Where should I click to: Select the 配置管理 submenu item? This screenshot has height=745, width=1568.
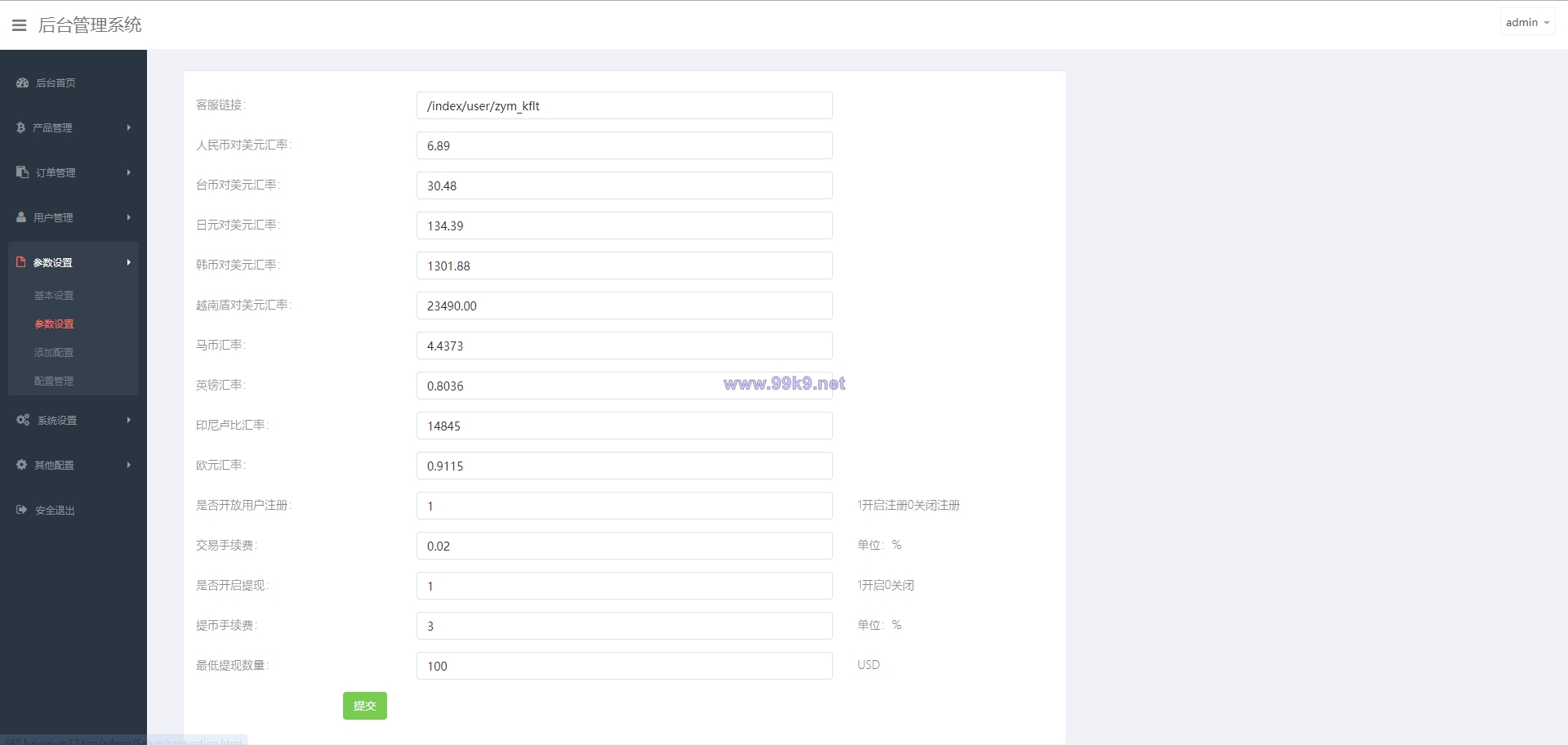54,381
